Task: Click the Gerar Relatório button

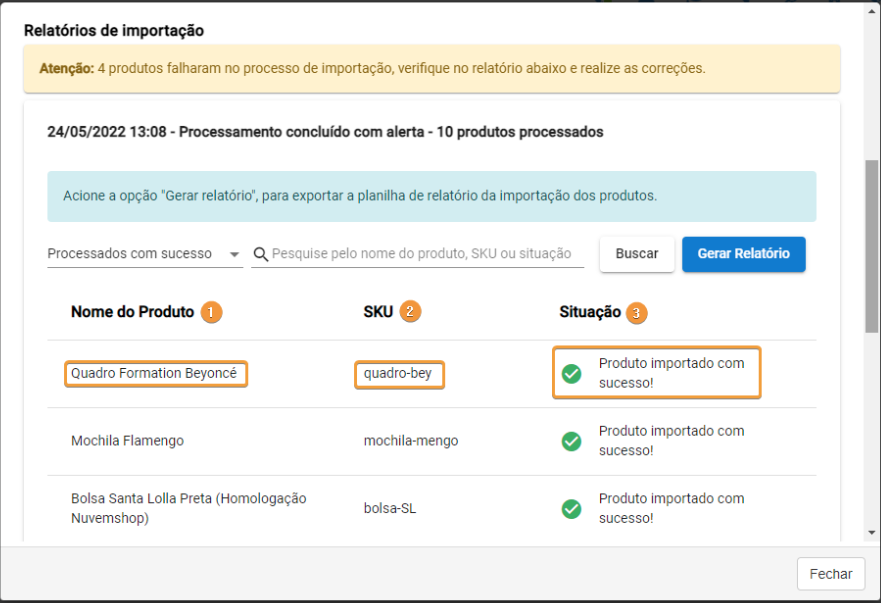Action: pos(743,254)
